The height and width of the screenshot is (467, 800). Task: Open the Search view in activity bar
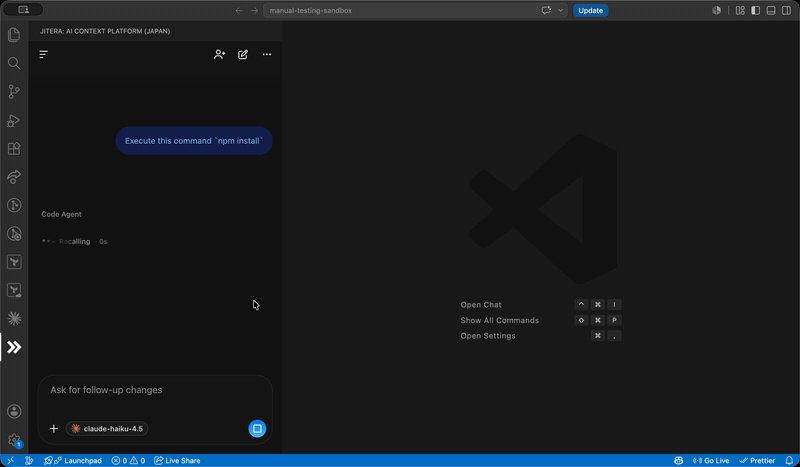(x=14, y=63)
